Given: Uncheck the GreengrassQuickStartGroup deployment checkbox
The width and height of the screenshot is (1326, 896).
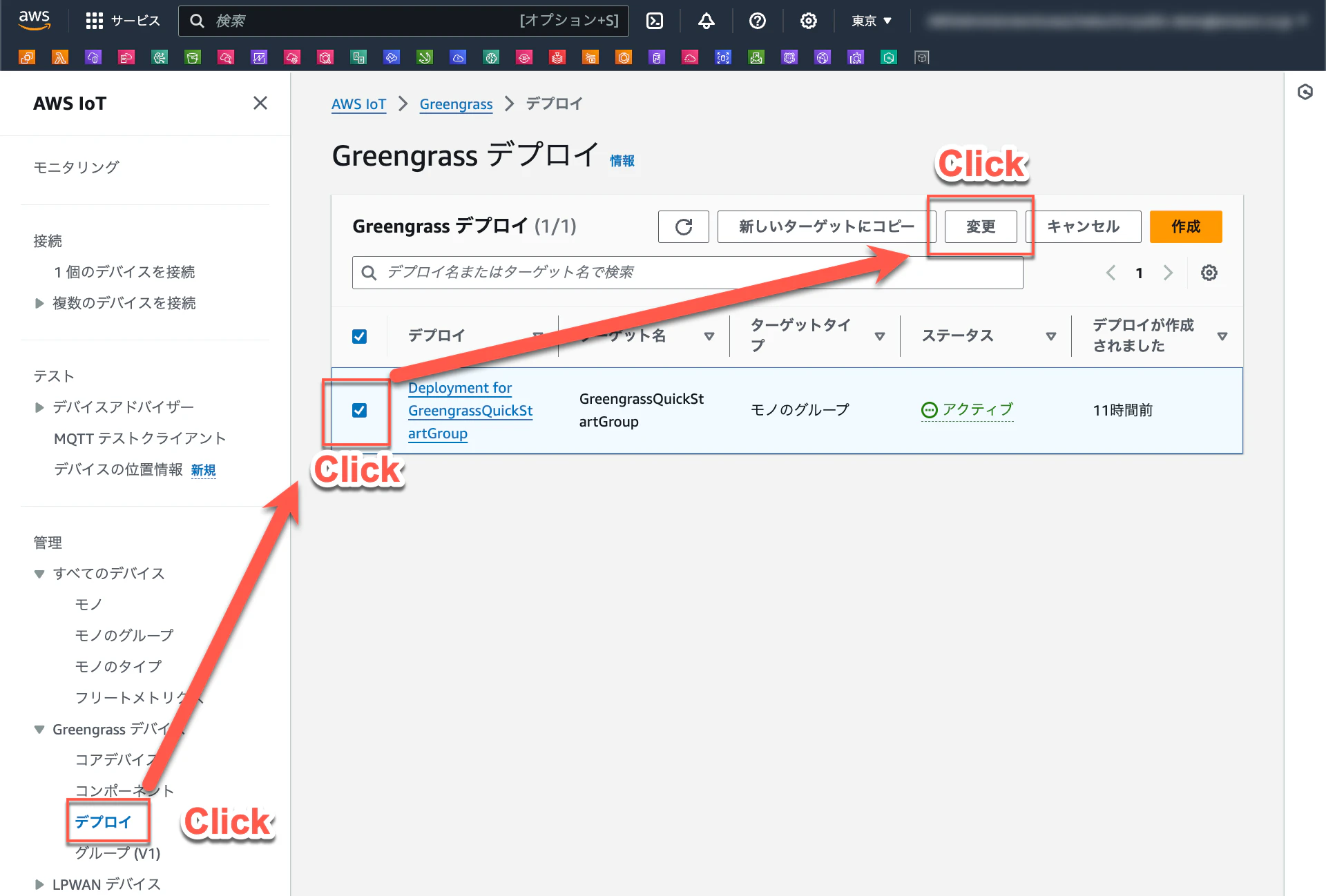Looking at the screenshot, I should pyautogui.click(x=359, y=410).
